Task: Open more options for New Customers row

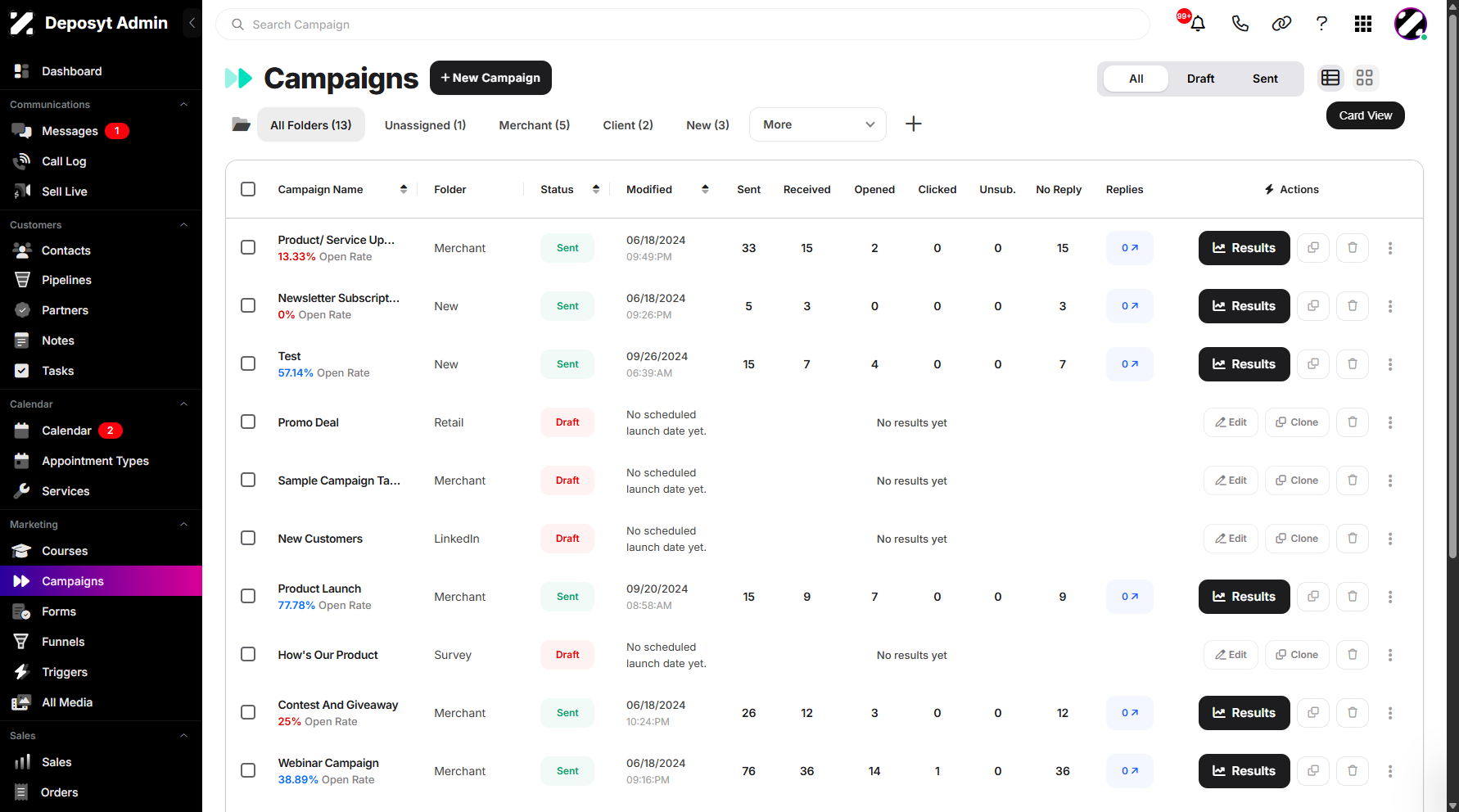Action: (x=1390, y=539)
